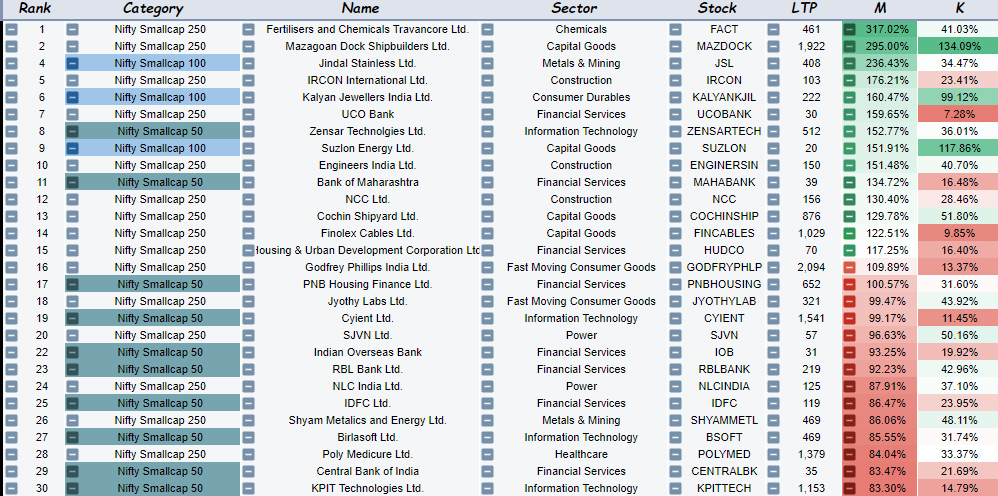Select the 51.80% K value cell
The width and height of the screenshot is (998, 496).
point(958,216)
